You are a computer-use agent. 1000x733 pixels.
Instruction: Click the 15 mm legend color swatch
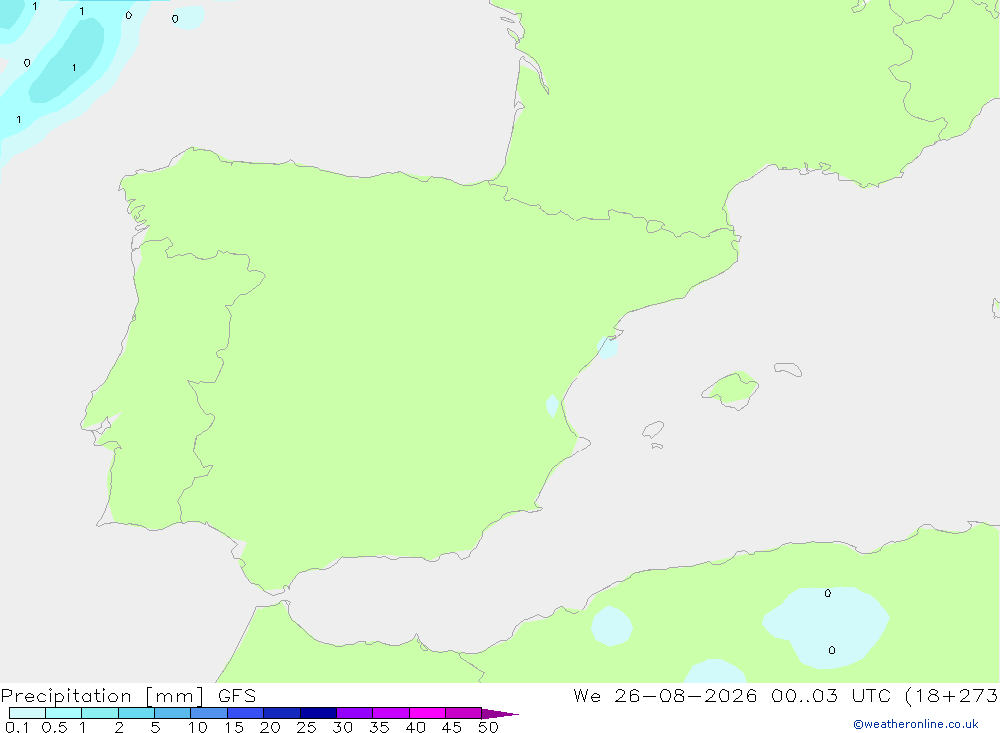pyautogui.click(x=245, y=713)
